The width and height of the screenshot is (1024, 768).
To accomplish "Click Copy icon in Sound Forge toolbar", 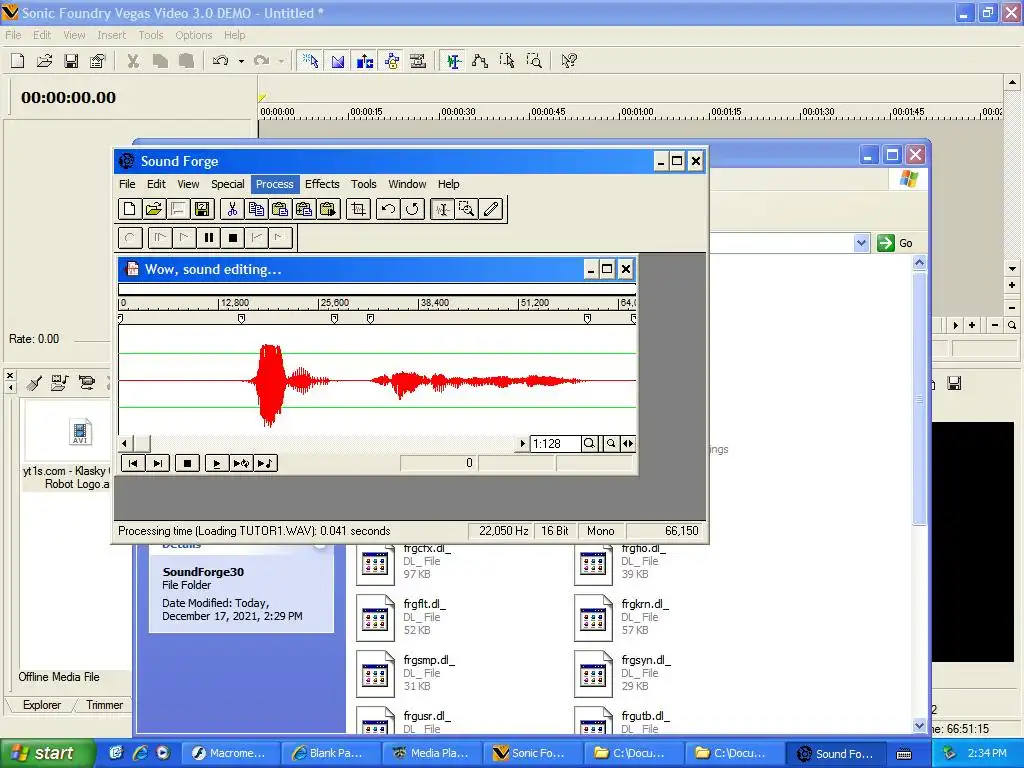I will pos(256,209).
